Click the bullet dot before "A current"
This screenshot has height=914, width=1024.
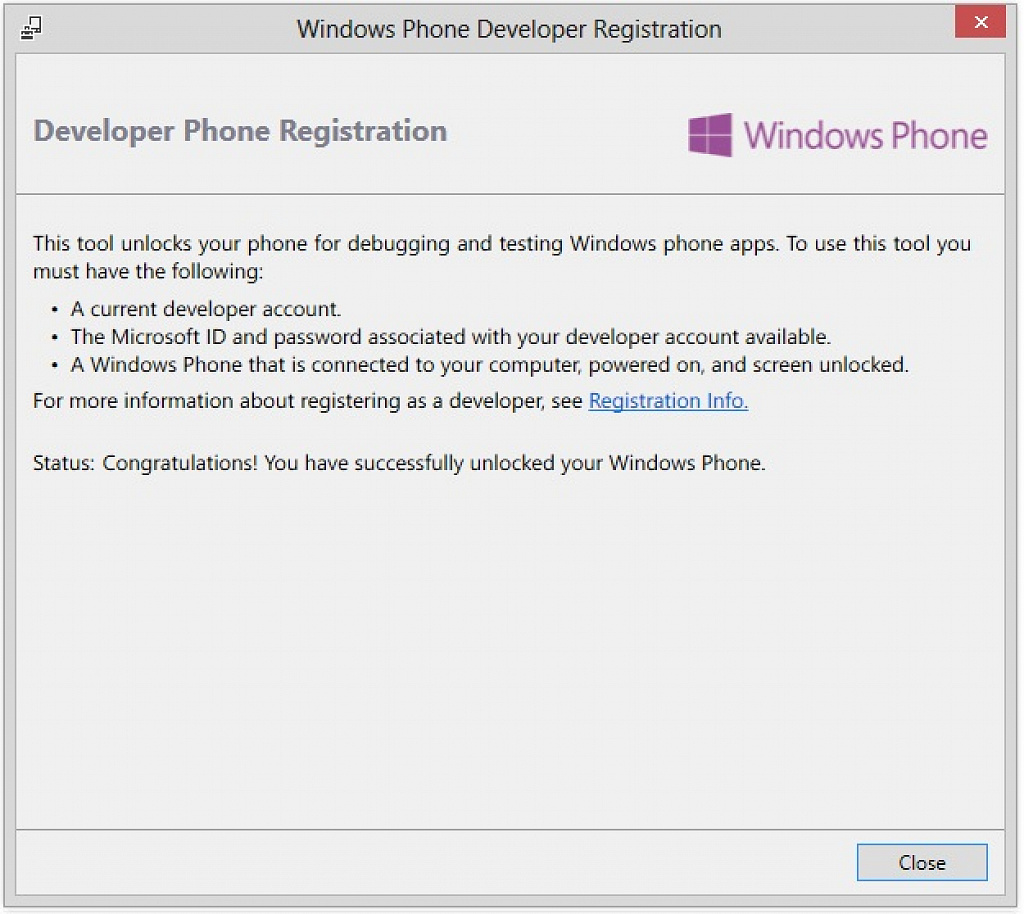coord(55,309)
